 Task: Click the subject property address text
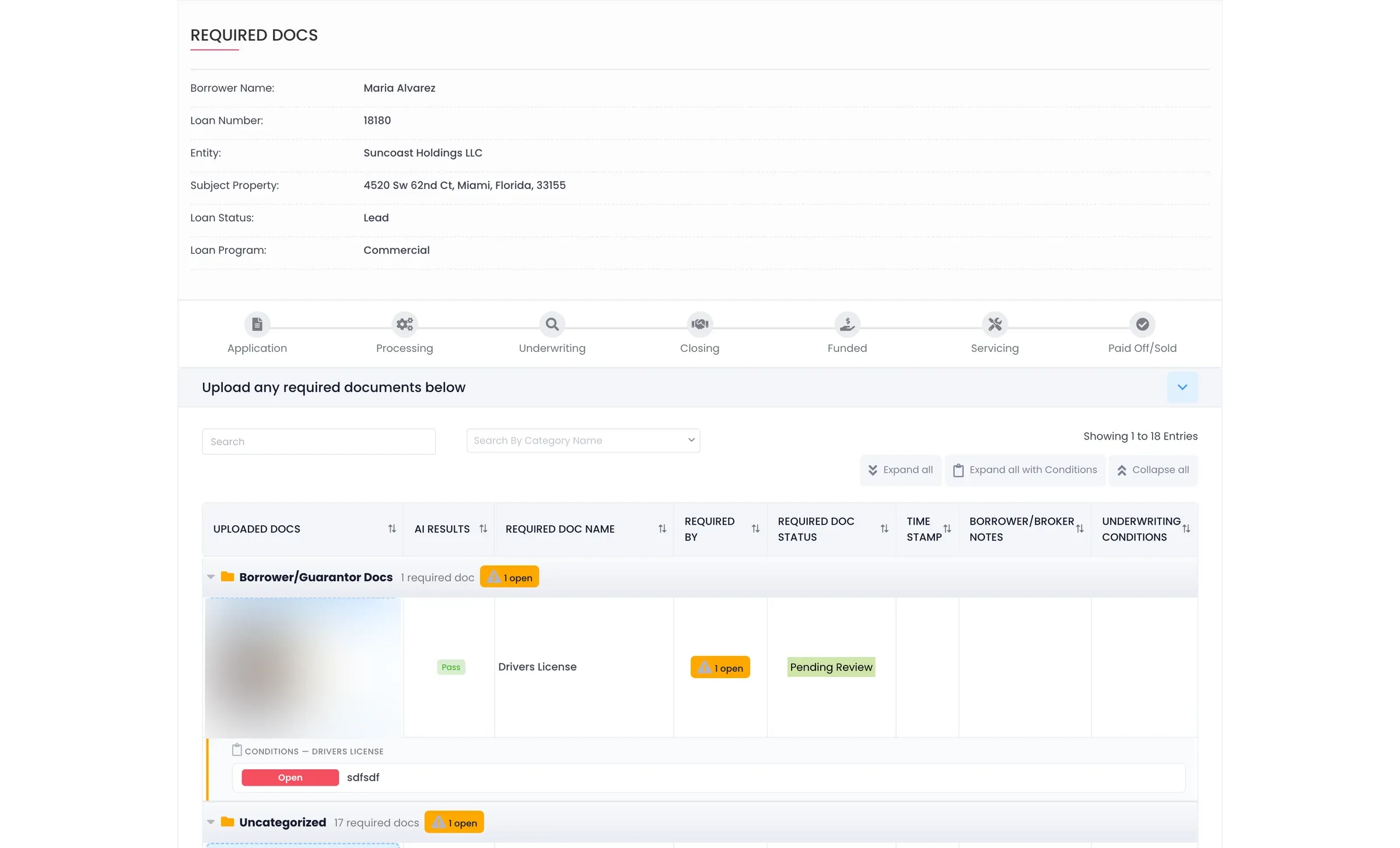tap(465, 186)
